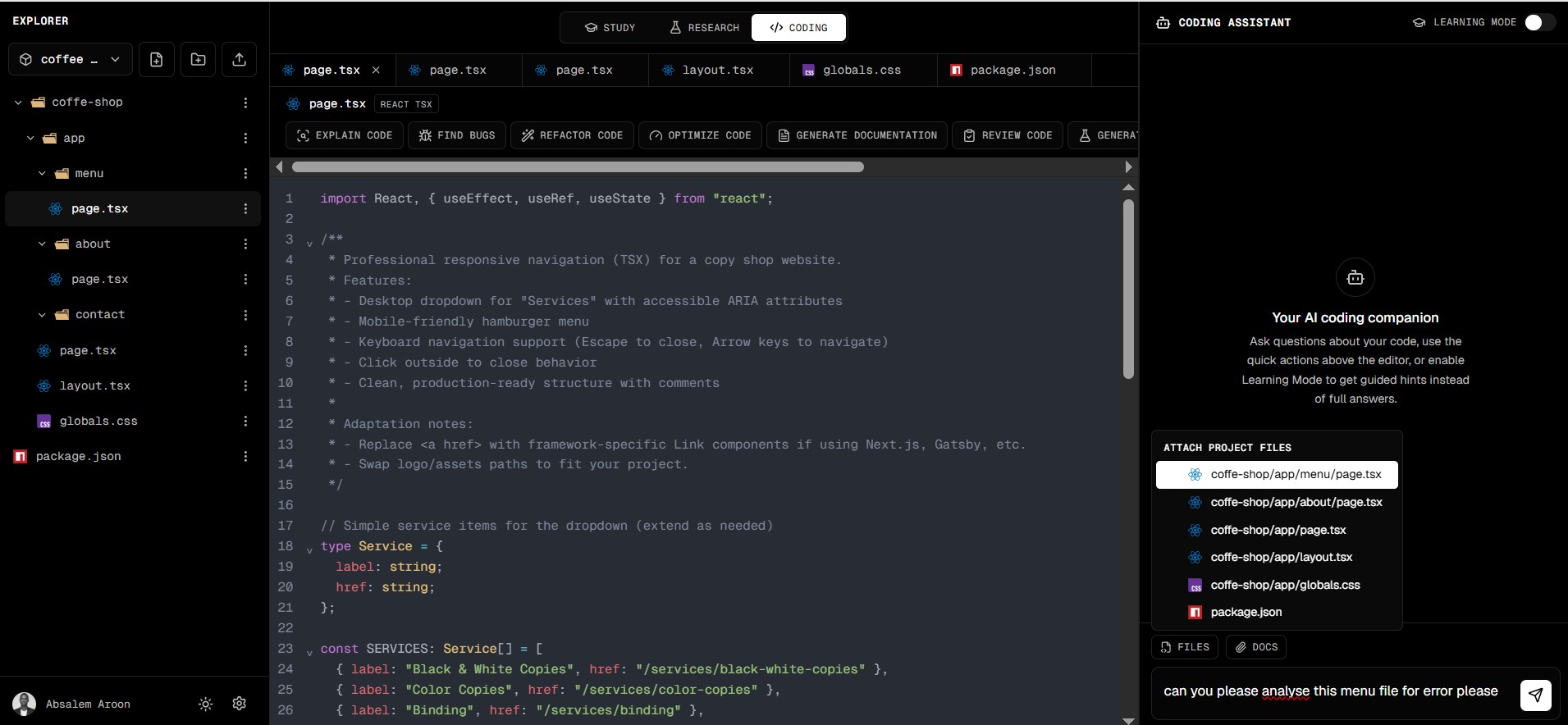Image resolution: width=1568 pixels, height=725 pixels.
Task: Click the send message arrow button
Action: 1535,695
